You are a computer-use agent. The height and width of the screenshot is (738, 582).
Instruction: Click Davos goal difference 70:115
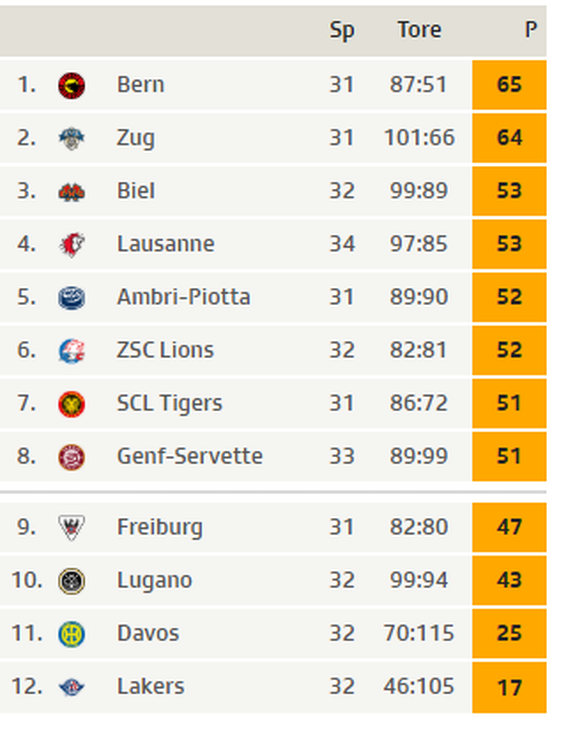click(419, 633)
